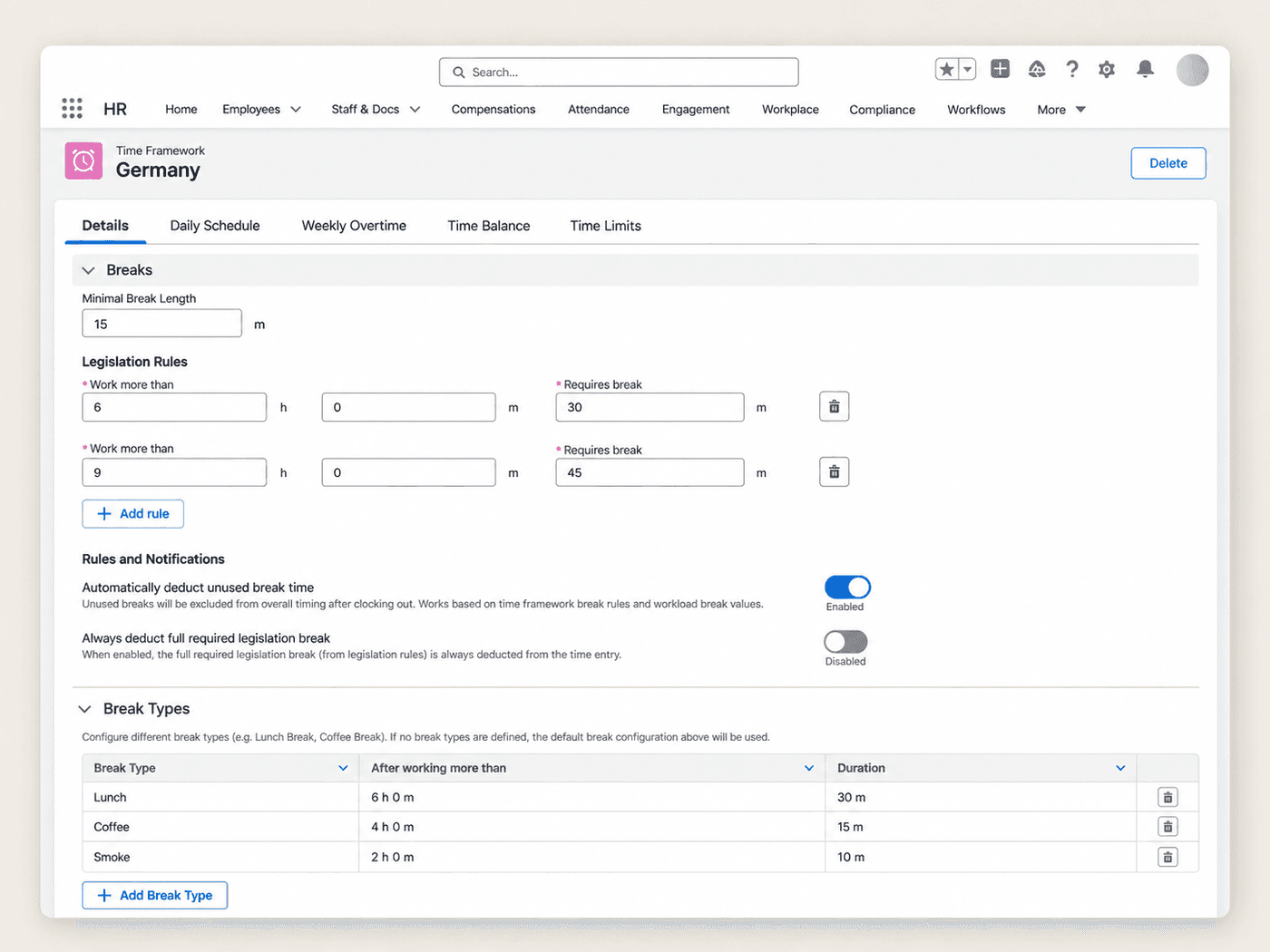Click minutes field in the 9 hour rule
The height and width of the screenshot is (952, 1270).
[409, 472]
